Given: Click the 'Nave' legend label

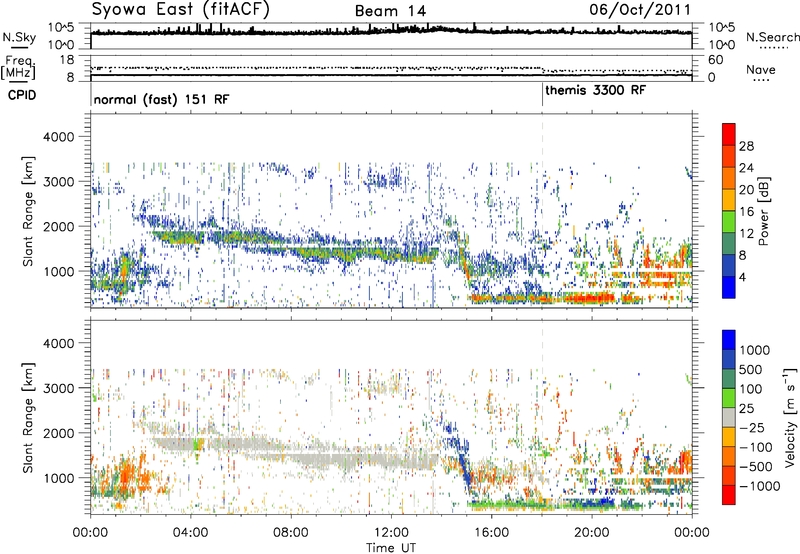Looking at the screenshot, I should [x=761, y=70].
